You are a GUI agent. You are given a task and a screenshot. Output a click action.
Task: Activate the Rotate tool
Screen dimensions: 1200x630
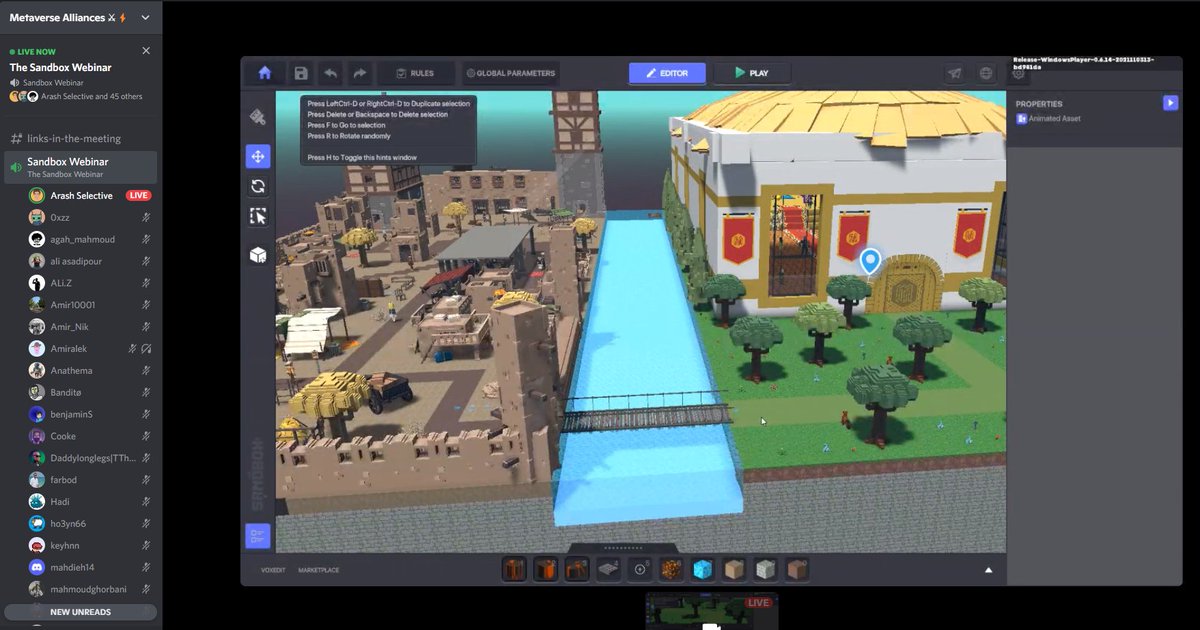pyautogui.click(x=258, y=186)
